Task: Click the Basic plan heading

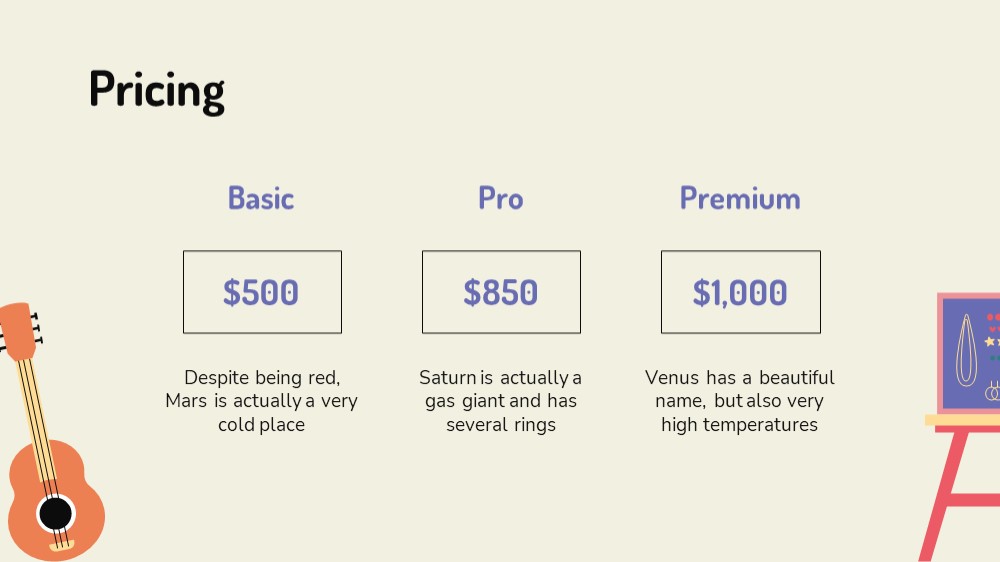Action: coord(261,198)
